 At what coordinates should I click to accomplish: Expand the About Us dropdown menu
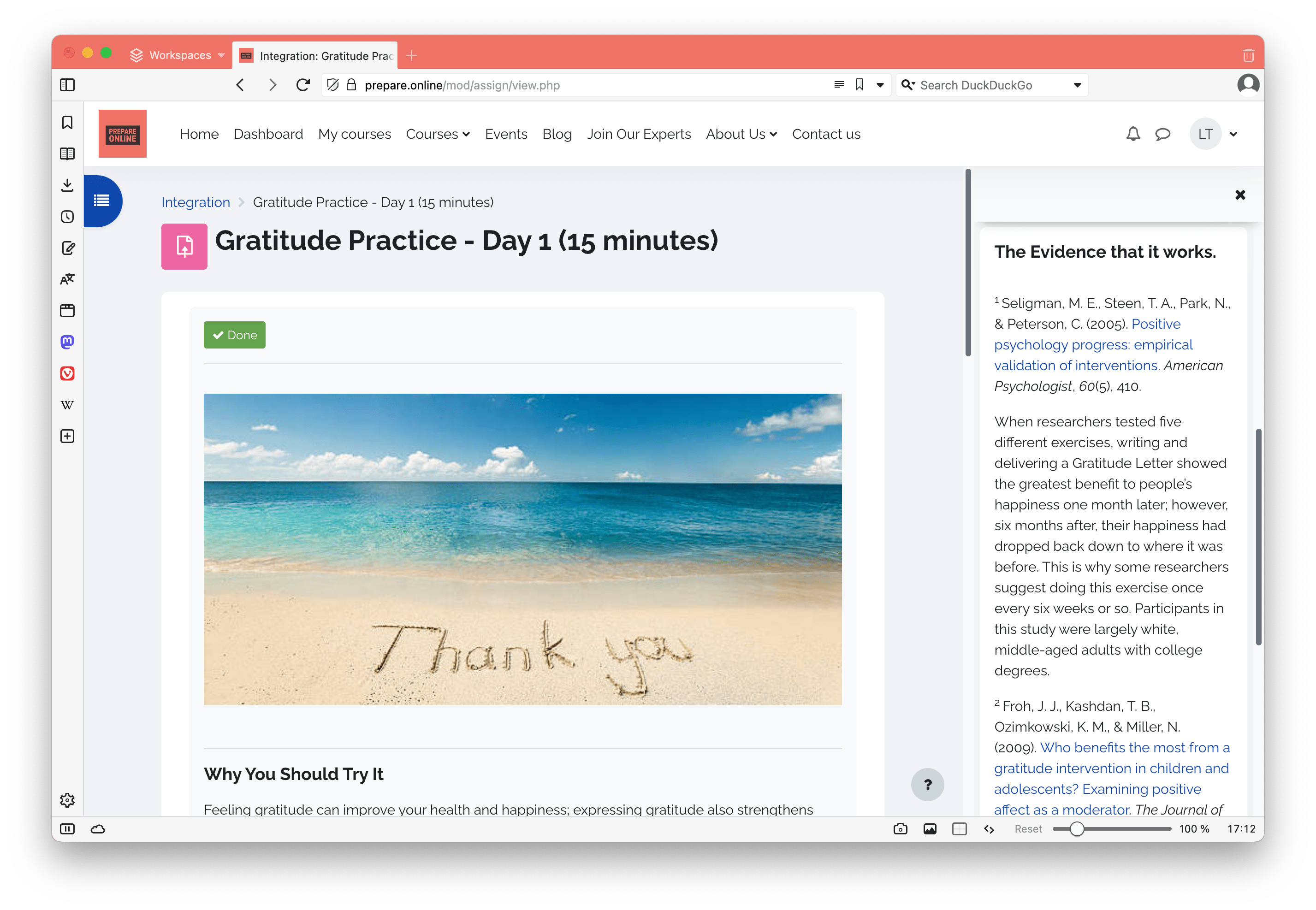coord(740,134)
